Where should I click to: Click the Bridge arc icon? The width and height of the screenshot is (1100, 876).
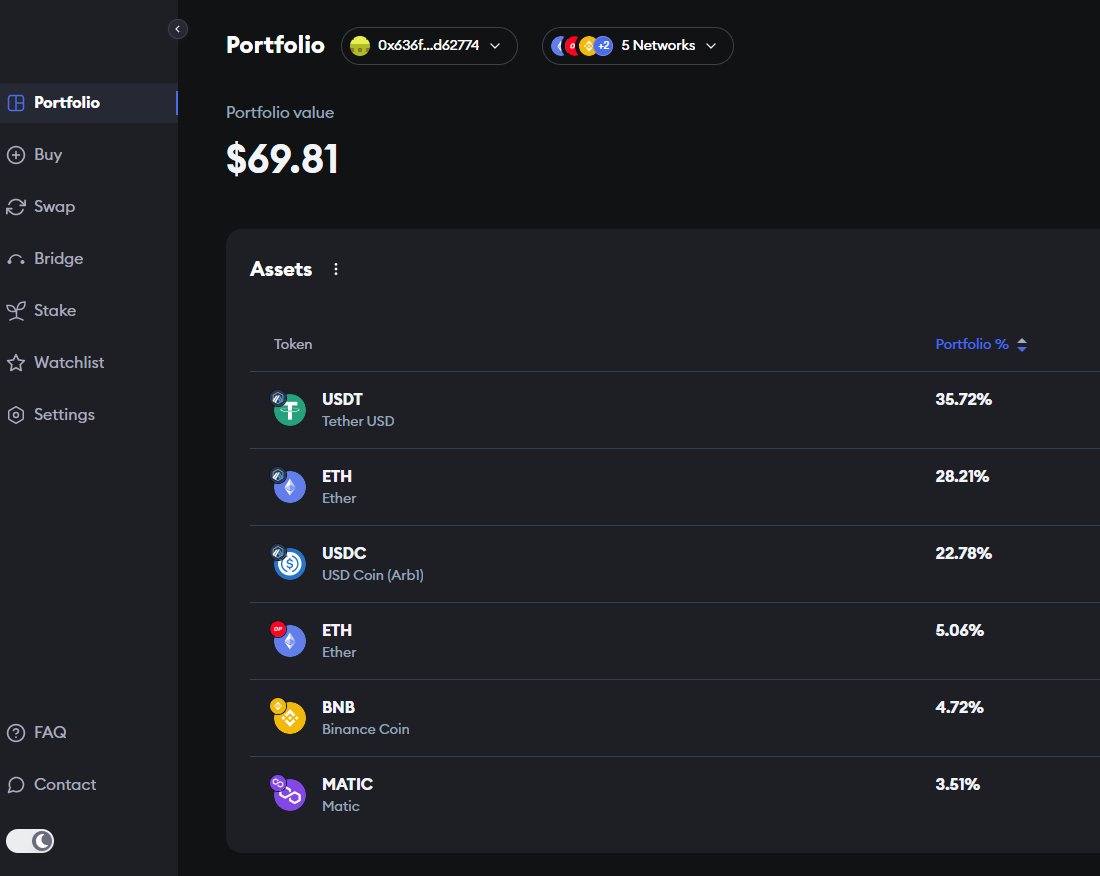15,260
